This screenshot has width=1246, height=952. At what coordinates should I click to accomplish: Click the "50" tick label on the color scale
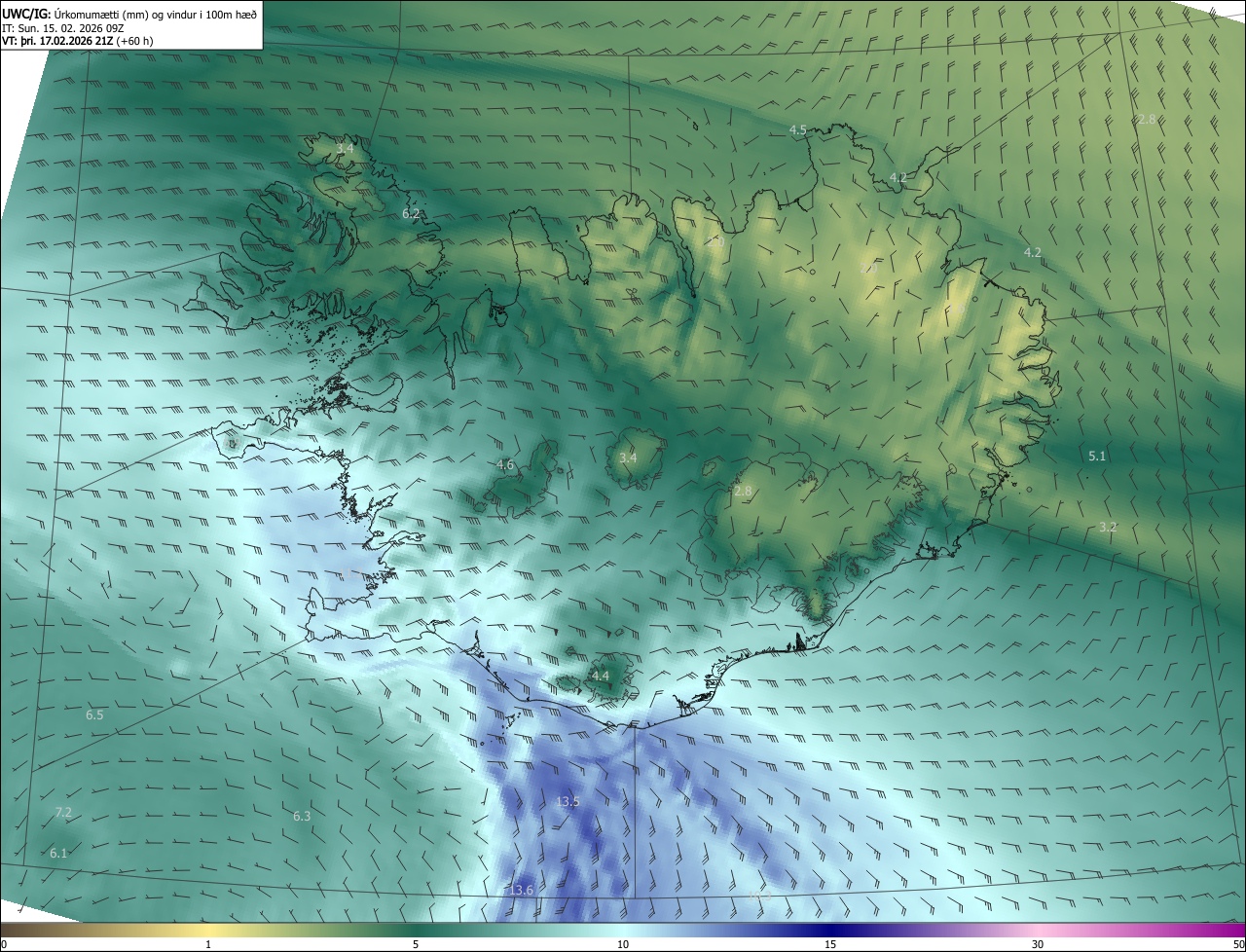click(x=1238, y=945)
